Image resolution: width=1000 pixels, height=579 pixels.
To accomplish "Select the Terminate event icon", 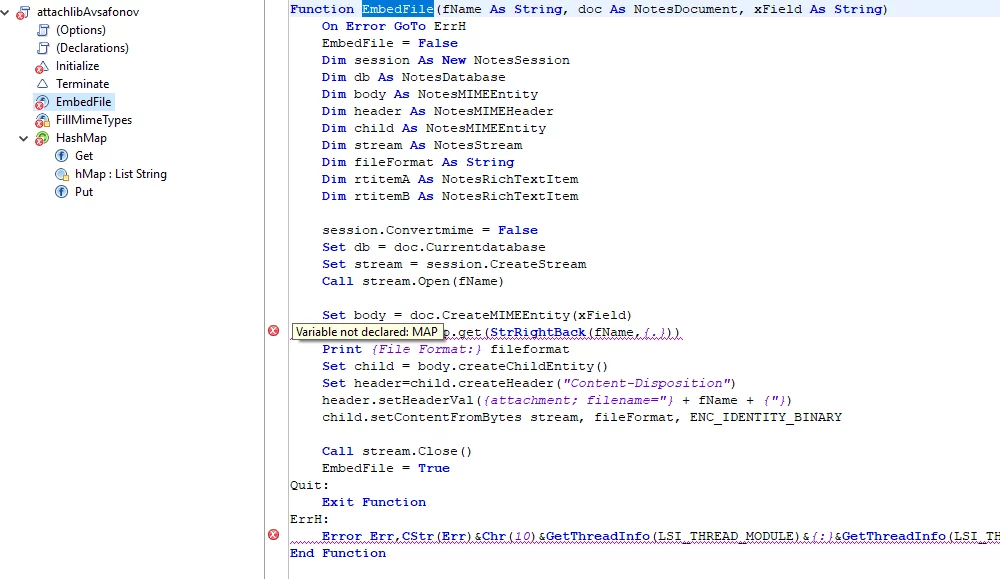I will (x=40, y=83).
